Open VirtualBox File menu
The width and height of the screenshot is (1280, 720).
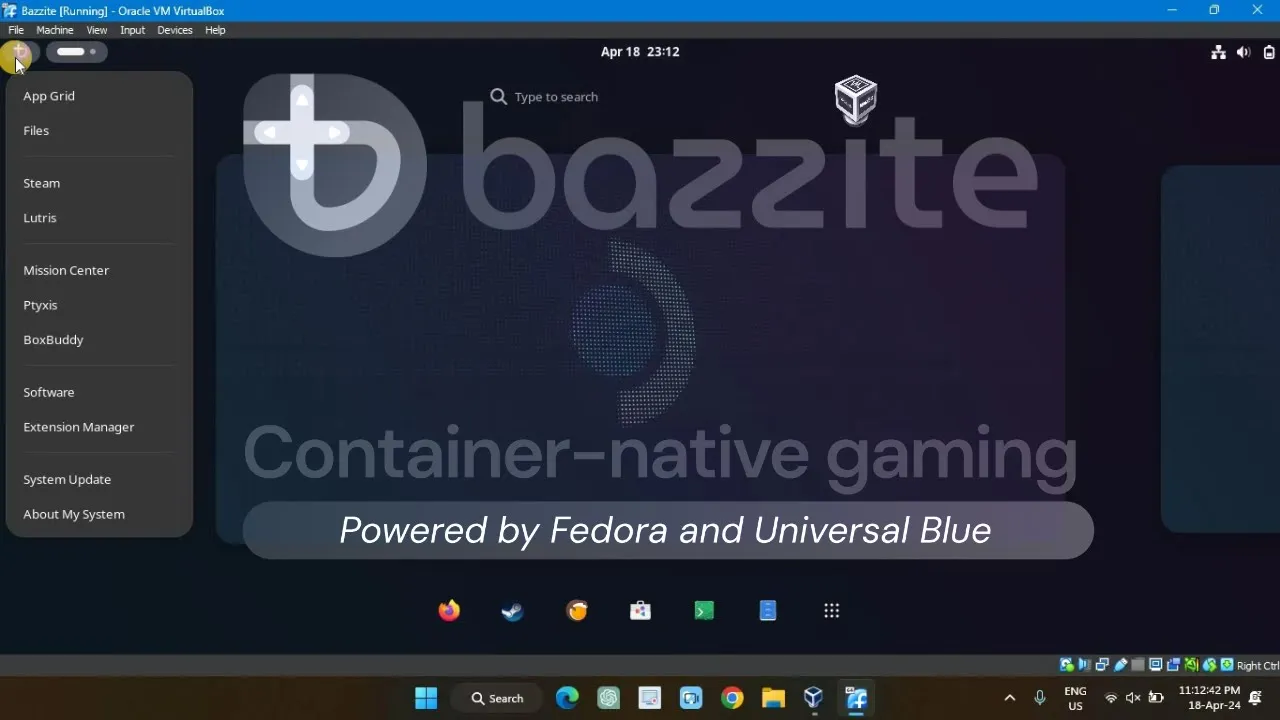click(x=16, y=30)
